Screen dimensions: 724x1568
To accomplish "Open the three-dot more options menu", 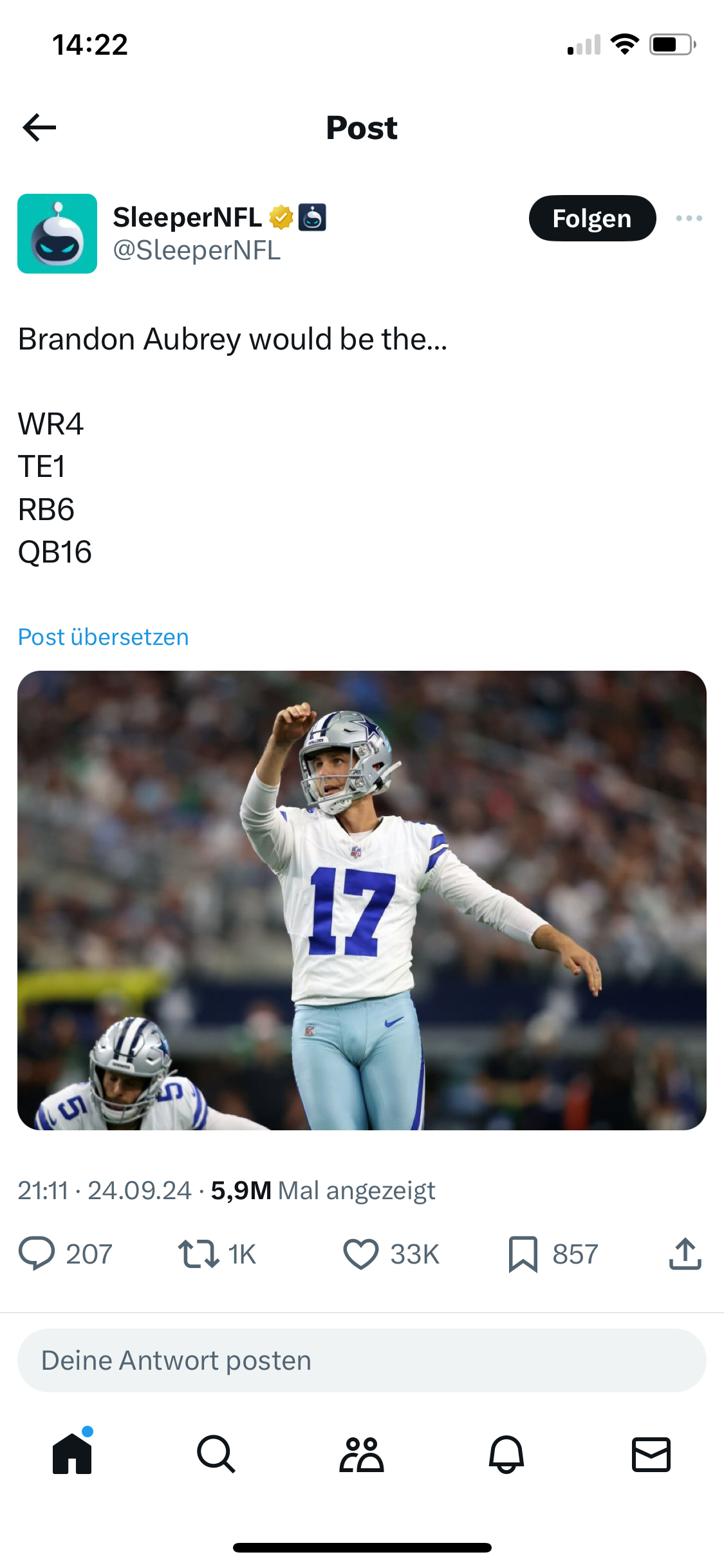I will [x=689, y=218].
